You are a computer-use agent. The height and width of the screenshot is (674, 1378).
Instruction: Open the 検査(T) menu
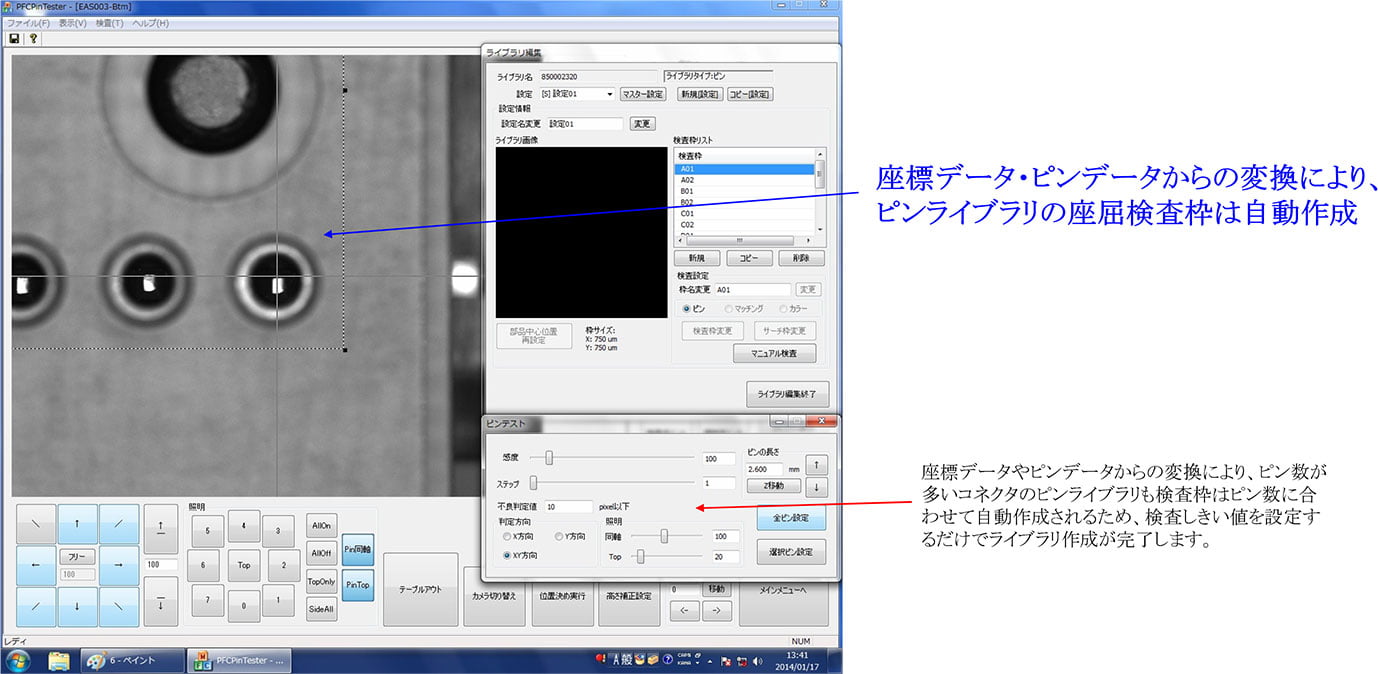click(110, 23)
